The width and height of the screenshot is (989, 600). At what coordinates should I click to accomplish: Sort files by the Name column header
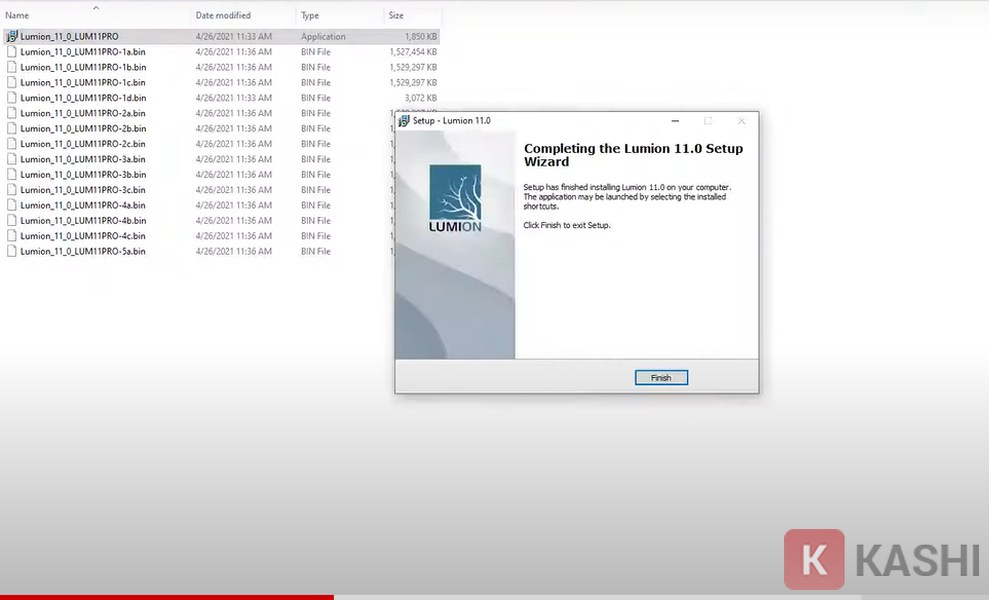tap(18, 16)
